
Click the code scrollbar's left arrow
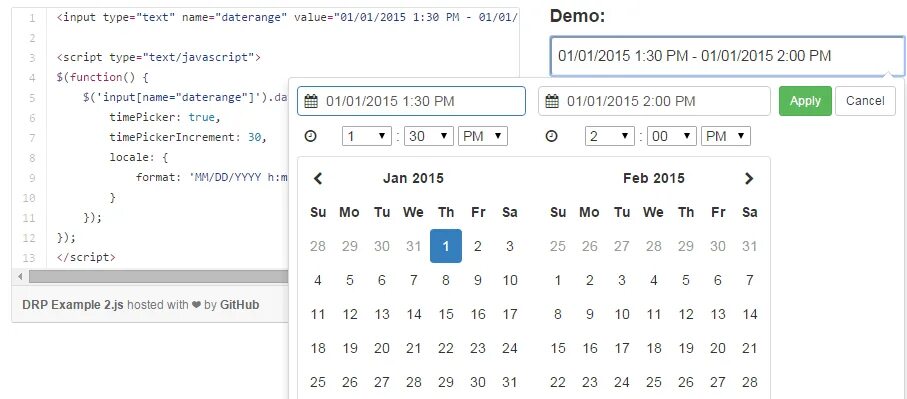pyautogui.click(x=20, y=276)
